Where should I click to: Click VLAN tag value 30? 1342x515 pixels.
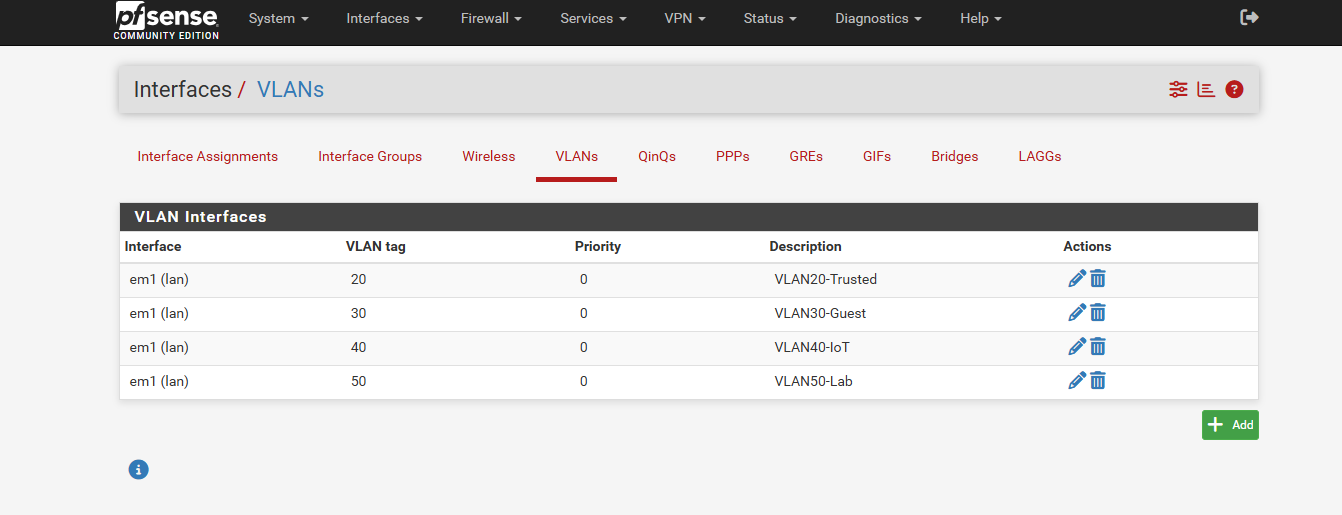(358, 313)
